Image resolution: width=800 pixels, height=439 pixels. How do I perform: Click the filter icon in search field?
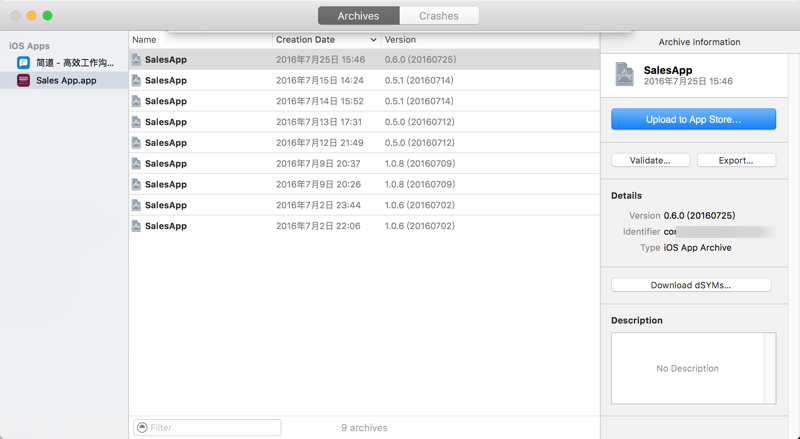click(x=142, y=427)
